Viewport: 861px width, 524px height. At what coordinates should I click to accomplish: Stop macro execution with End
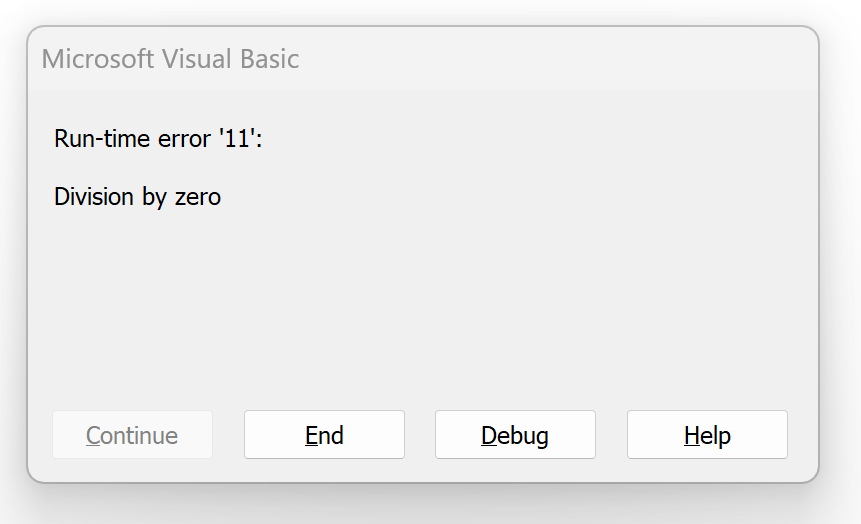click(324, 435)
